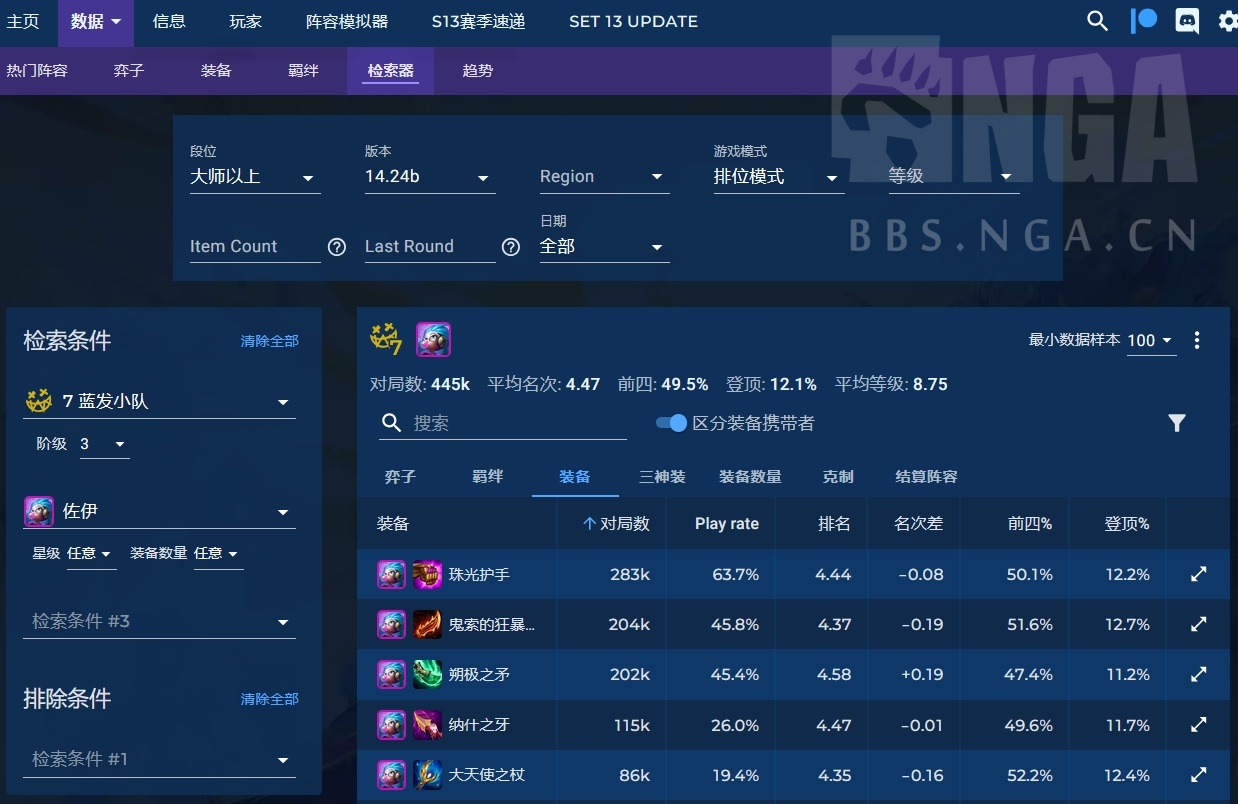Open the 等级 dropdown

point(954,177)
